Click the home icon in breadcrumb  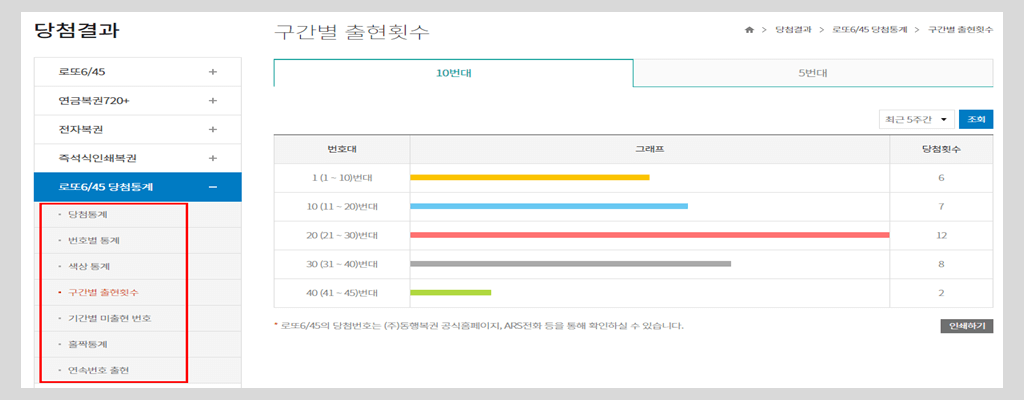(x=749, y=30)
